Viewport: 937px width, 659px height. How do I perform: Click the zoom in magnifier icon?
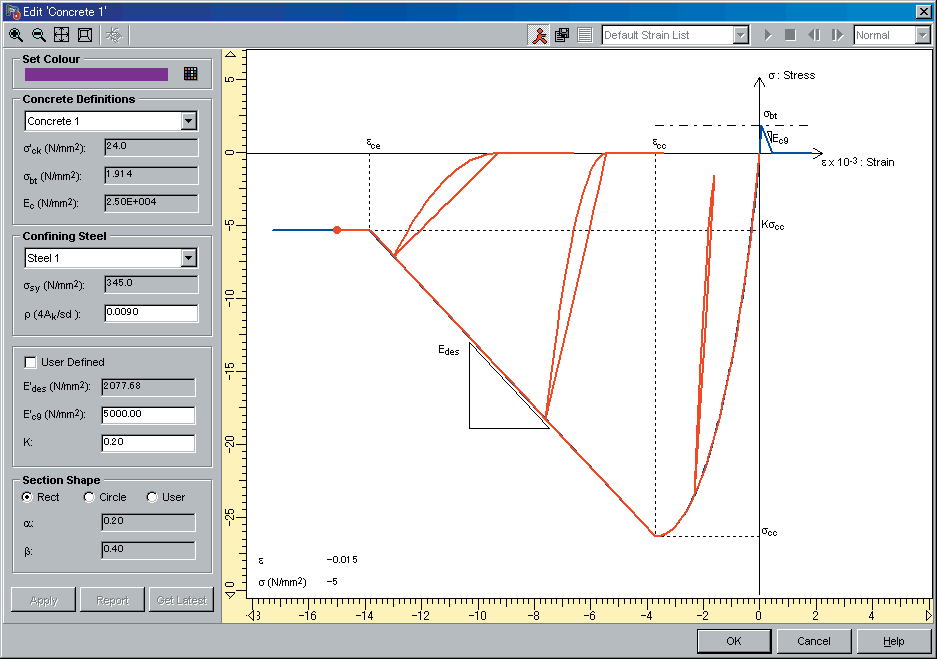pos(16,35)
